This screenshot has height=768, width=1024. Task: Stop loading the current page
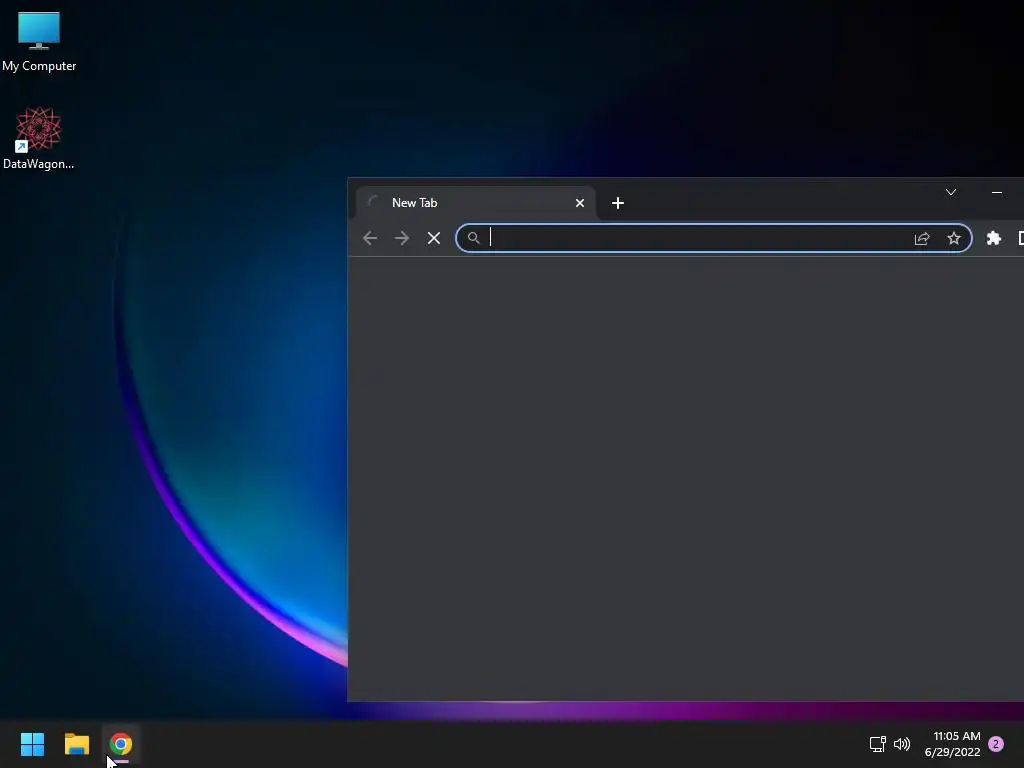click(434, 238)
